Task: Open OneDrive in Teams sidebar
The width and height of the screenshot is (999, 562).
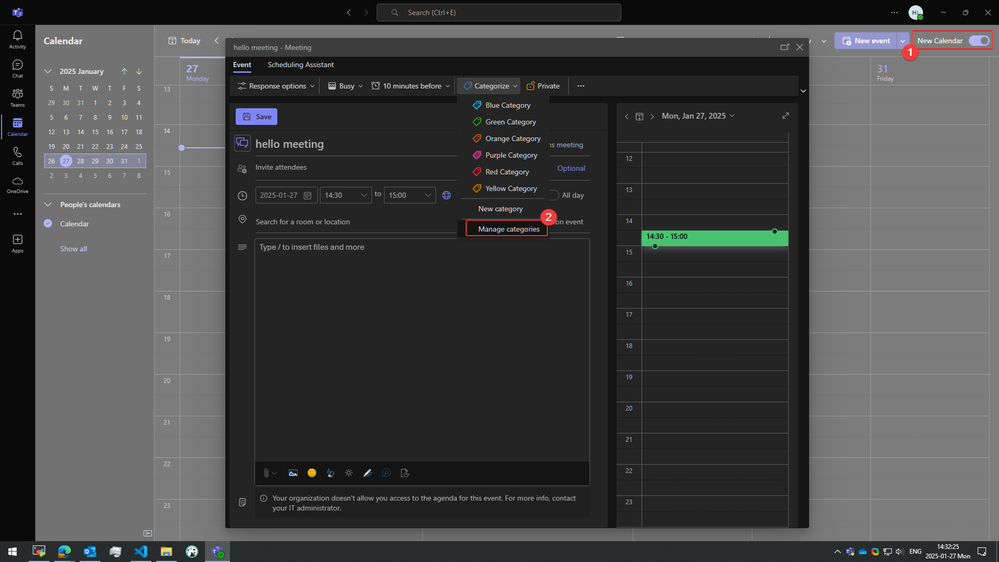Action: [x=17, y=185]
